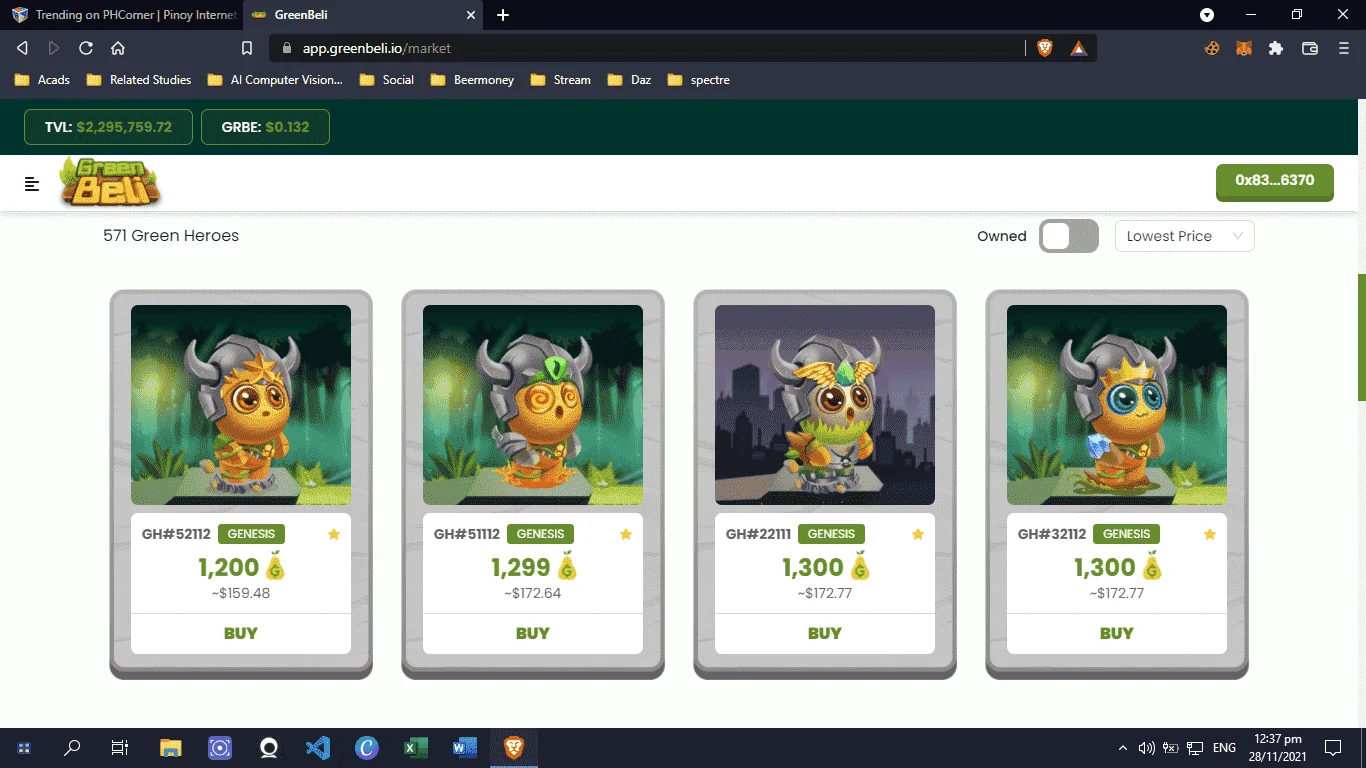Open the Extensions puzzle-piece menu
The height and width of the screenshot is (768, 1366).
click(1276, 48)
